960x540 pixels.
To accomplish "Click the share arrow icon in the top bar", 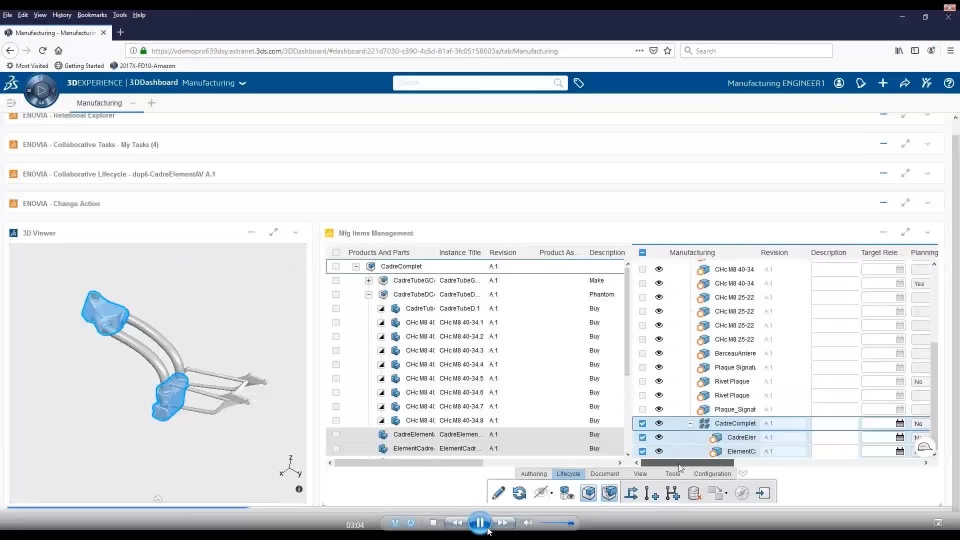I will click(905, 83).
